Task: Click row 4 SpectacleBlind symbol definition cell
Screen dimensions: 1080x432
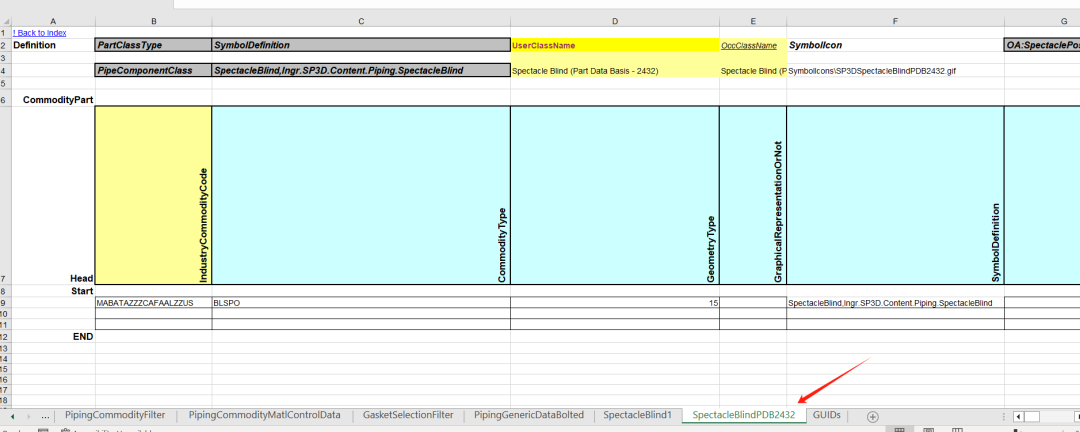Action: 361,70
